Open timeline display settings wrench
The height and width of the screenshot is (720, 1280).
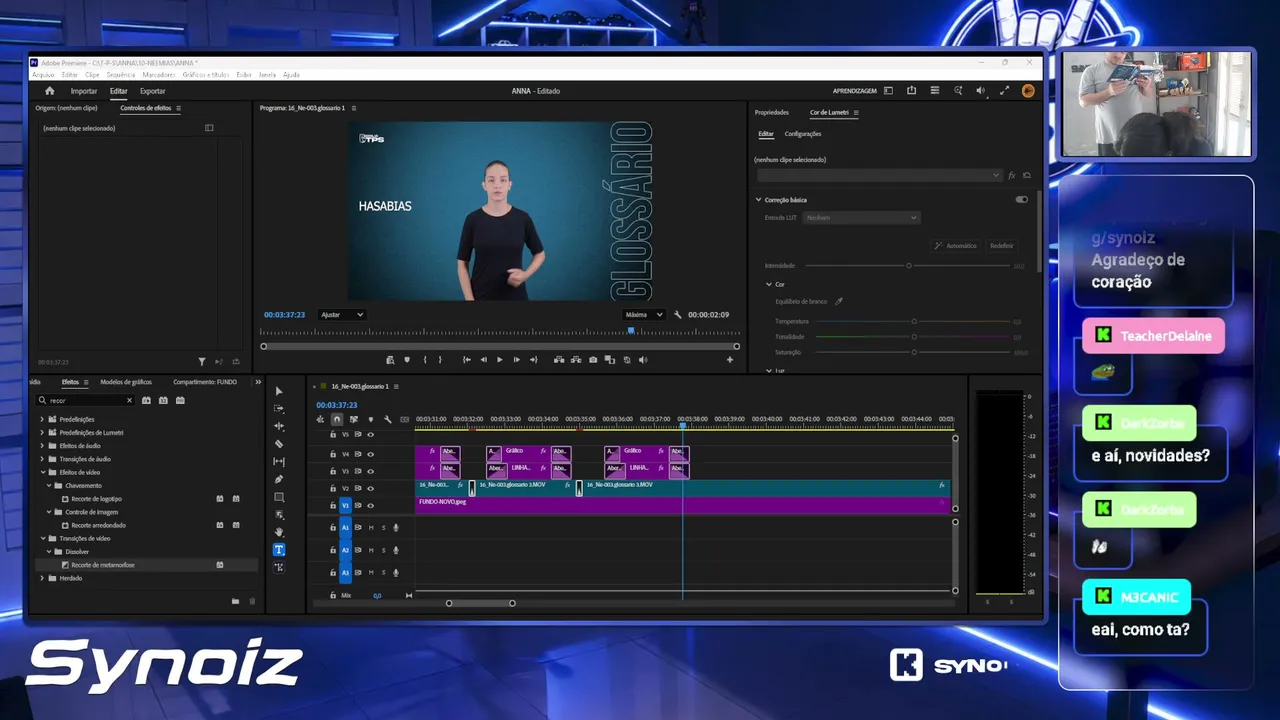coord(388,419)
